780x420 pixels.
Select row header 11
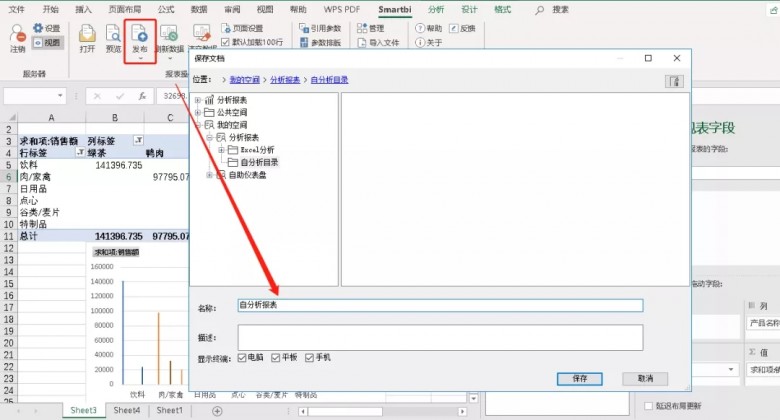click(8, 236)
